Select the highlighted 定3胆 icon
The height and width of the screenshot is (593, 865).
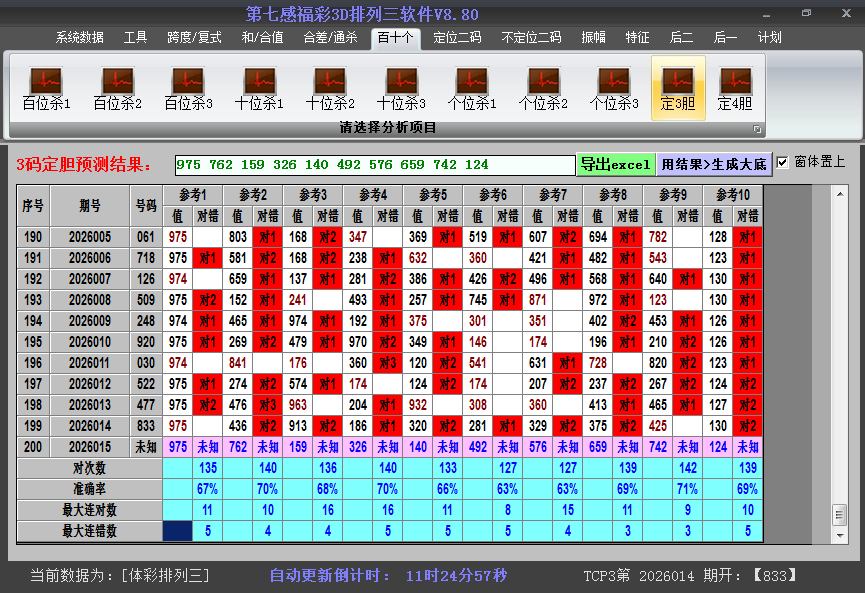point(678,88)
